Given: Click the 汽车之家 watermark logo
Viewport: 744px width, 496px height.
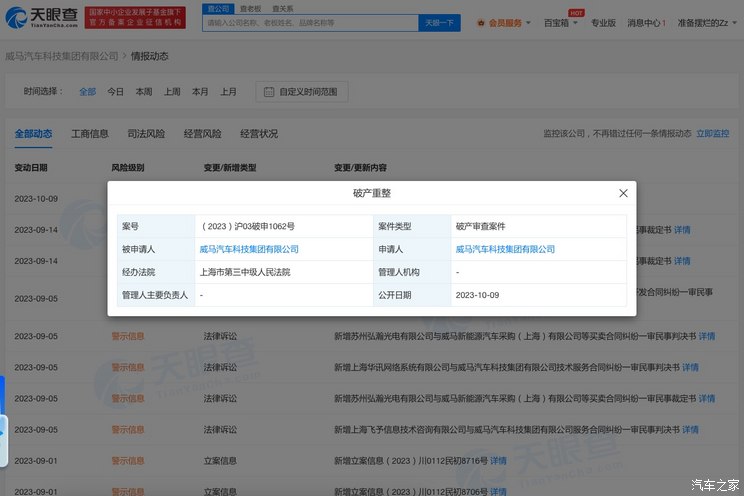Looking at the screenshot, I should [x=714, y=485].
